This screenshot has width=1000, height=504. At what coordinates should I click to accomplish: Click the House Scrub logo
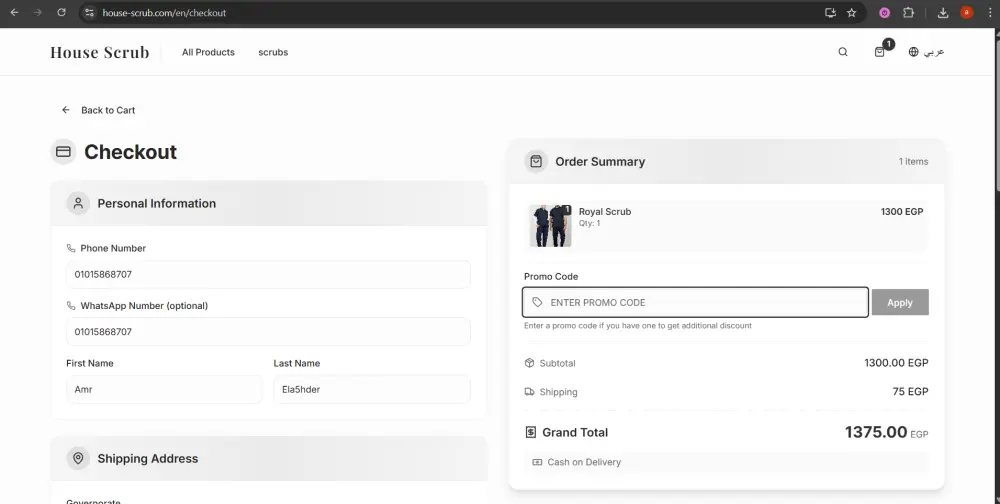point(99,52)
